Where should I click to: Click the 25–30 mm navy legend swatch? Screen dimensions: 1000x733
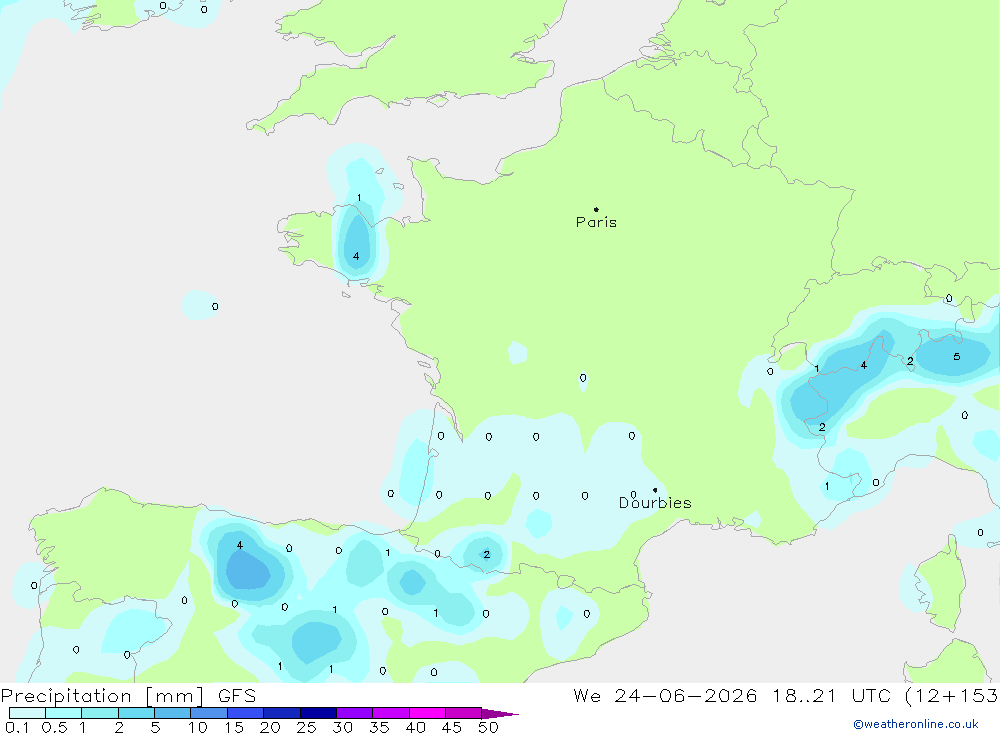[x=318, y=713]
